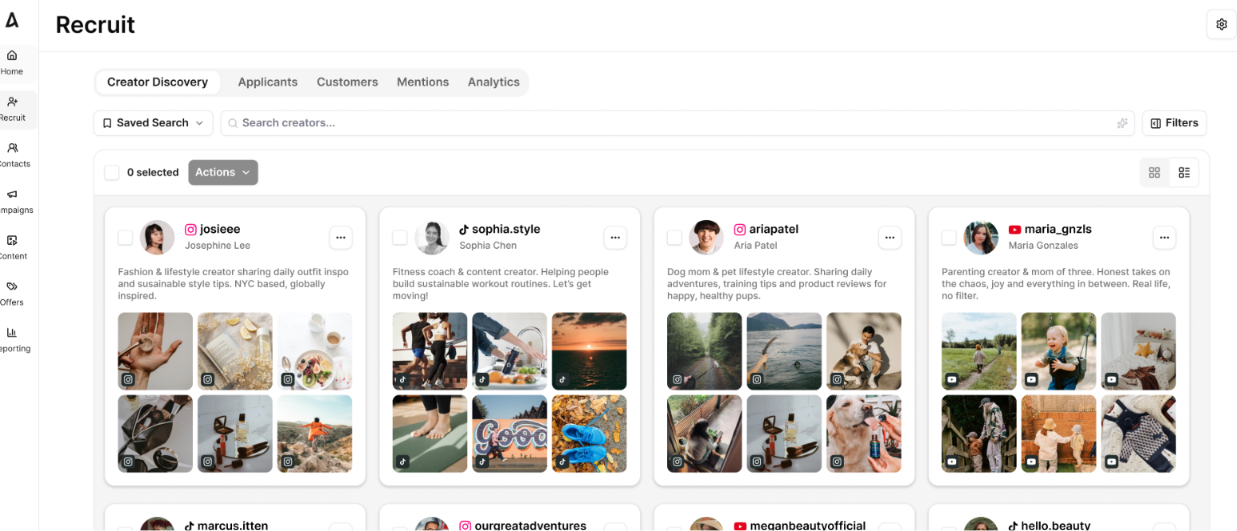The image size is (1237, 531).
Task: Open josieee's mountain hiker thumbnail
Action: pos(314,433)
